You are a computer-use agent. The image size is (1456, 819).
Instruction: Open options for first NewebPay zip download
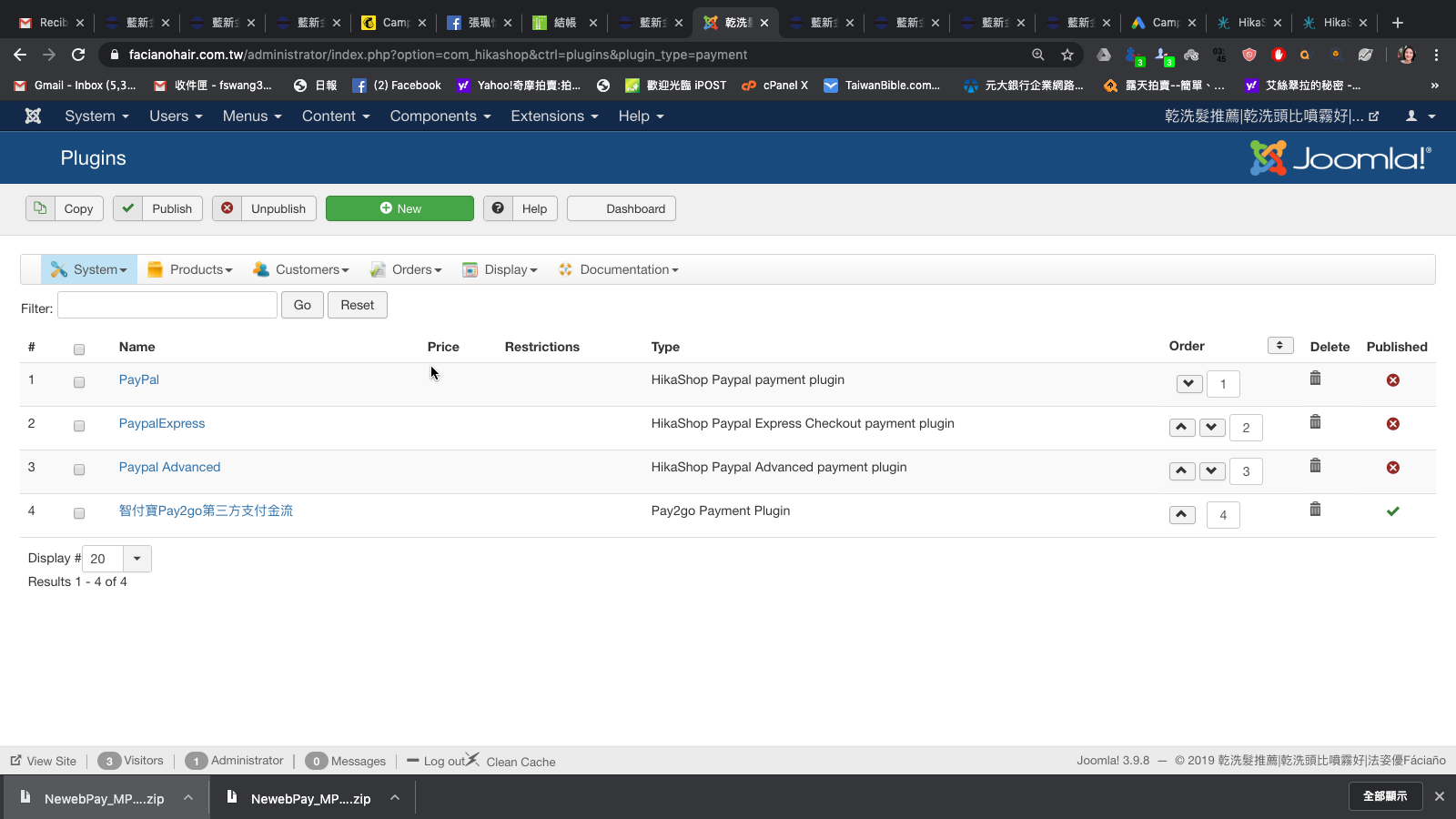188,797
